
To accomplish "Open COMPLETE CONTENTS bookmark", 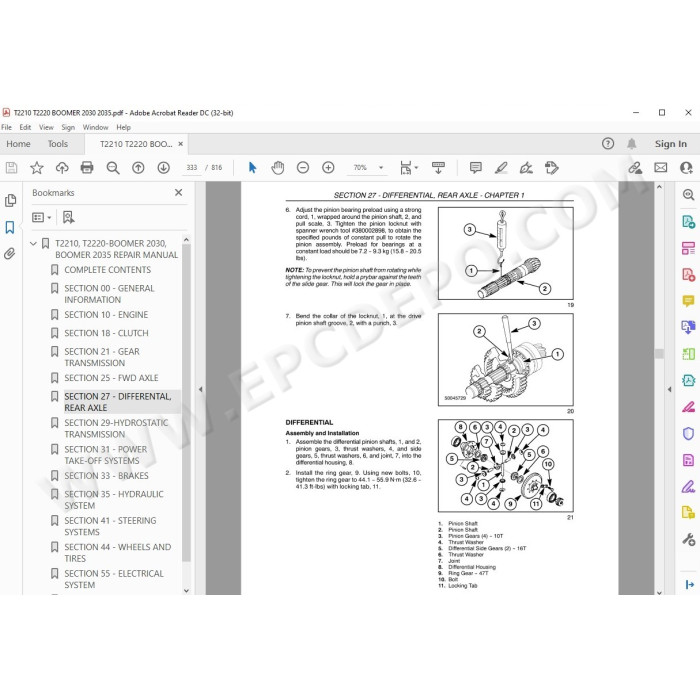I will click(x=108, y=270).
